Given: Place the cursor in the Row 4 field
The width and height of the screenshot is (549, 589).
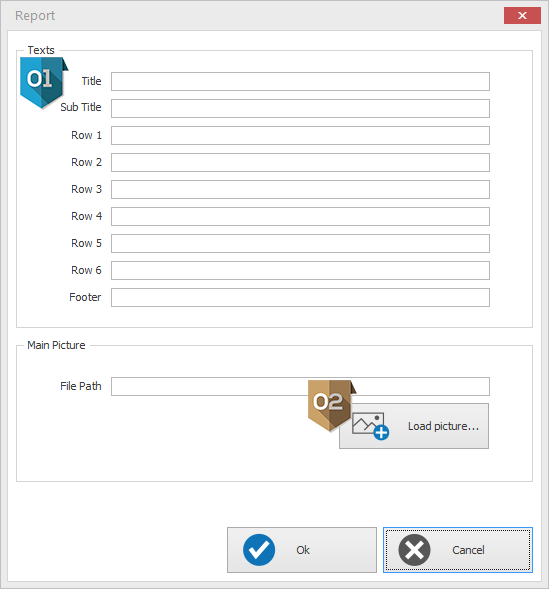Looking at the screenshot, I should pos(300,217).
